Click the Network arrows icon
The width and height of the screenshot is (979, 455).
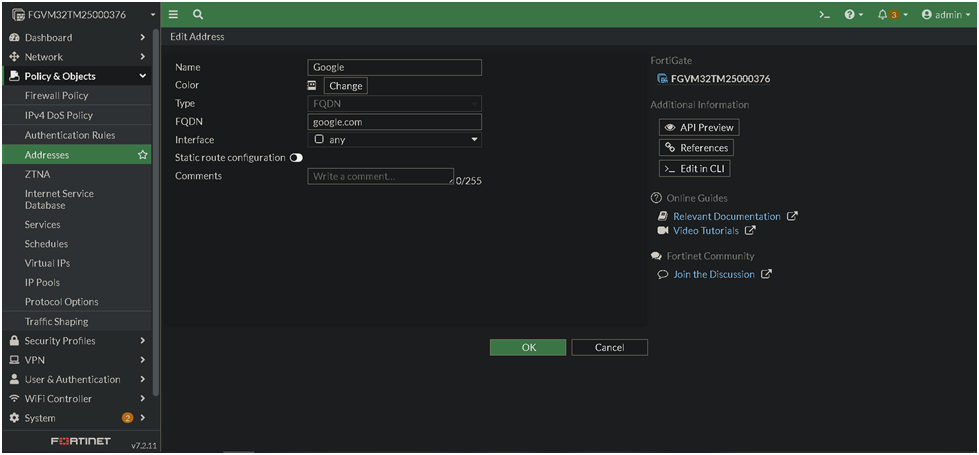[x=14, y=57]
